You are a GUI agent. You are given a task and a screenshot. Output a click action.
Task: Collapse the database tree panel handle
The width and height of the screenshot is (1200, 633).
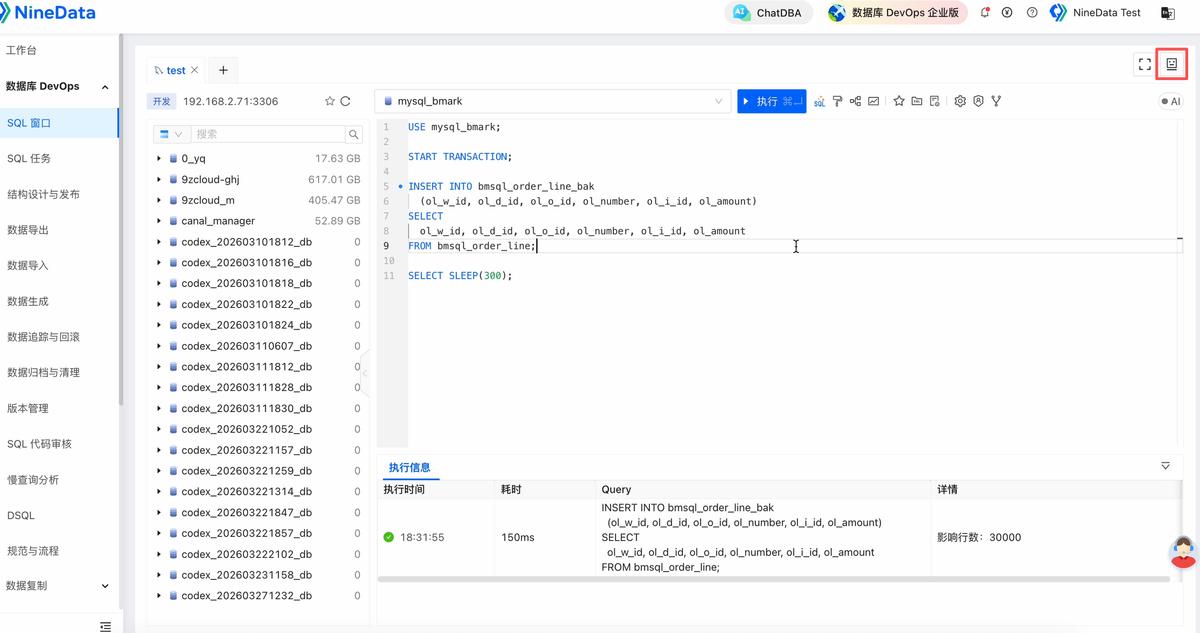tap(365, 372)
